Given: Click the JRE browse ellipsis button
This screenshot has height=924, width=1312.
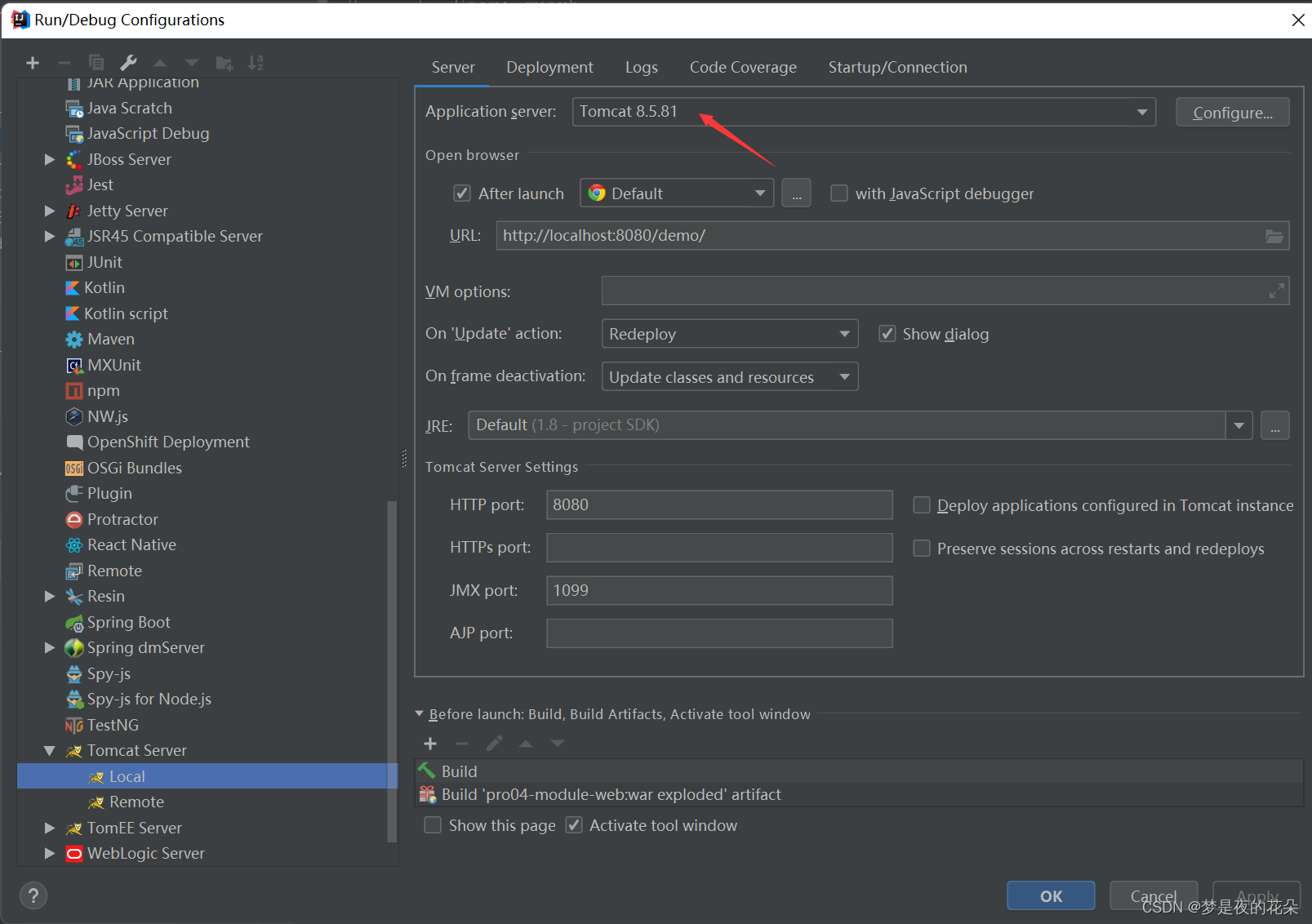Looking at the screenshot, I should point(1275,425).
